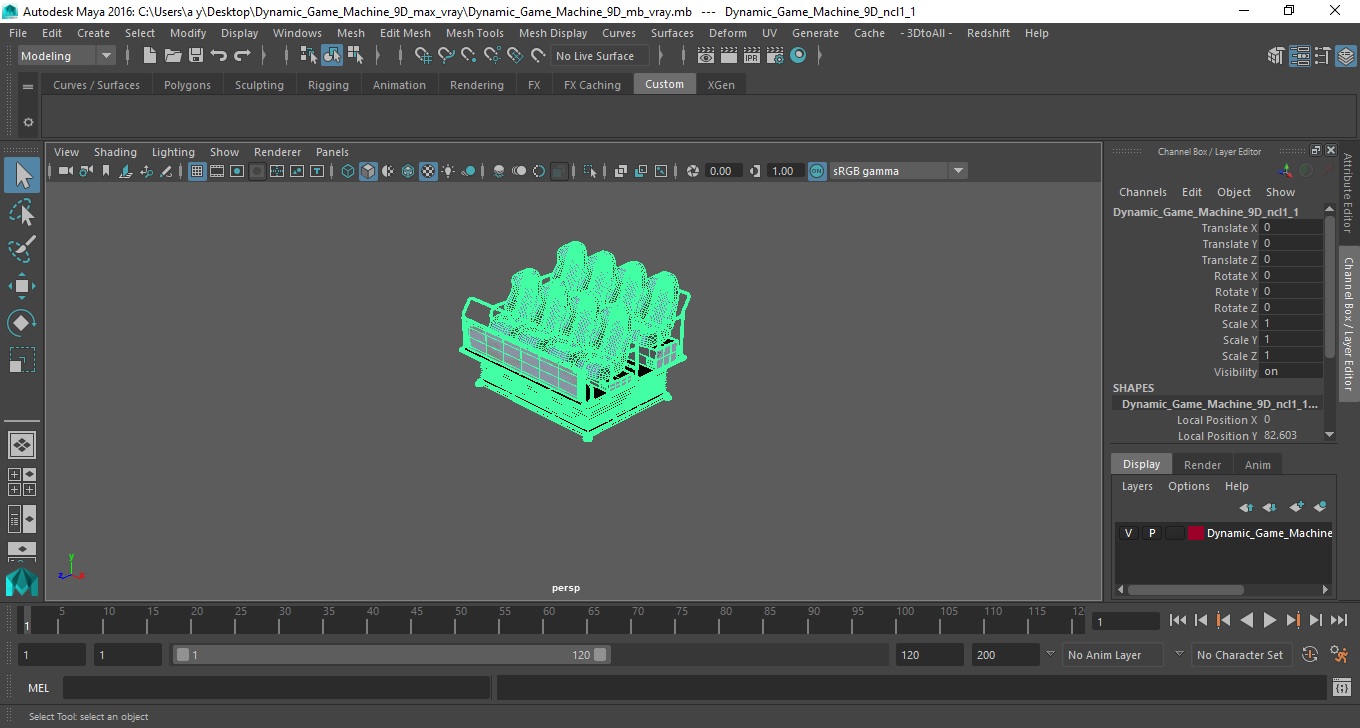
Task: Switch to the Polygons shelf tab
Action: tap(187, 85)
